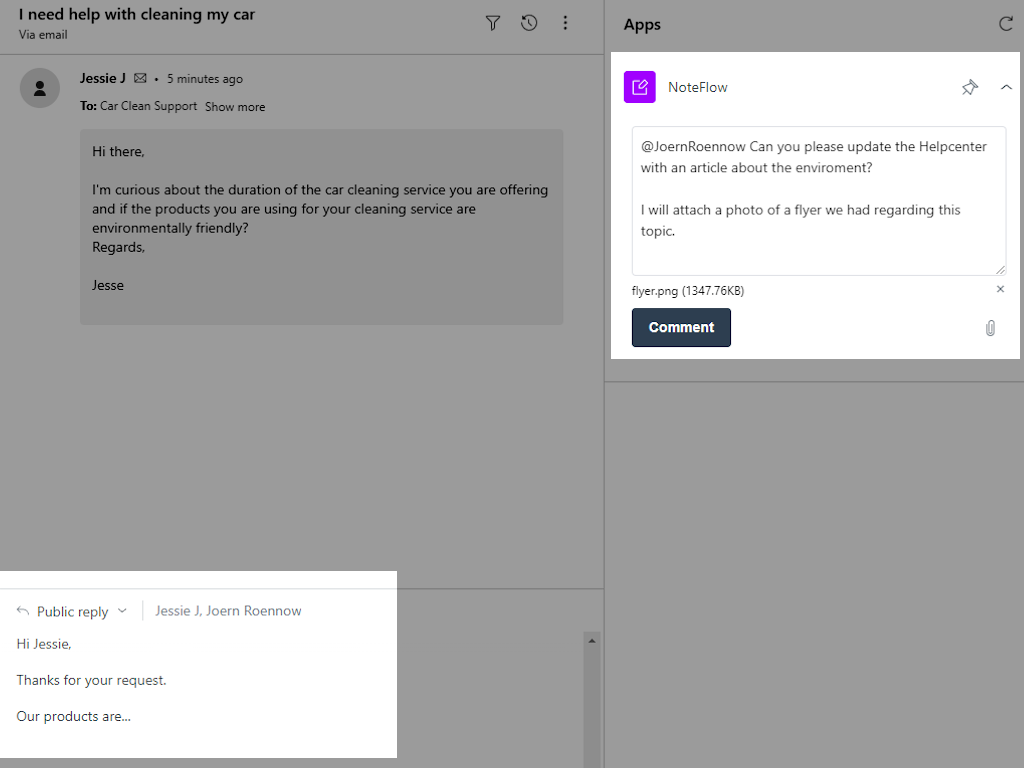Click the recipients field Jessie J, Joern Roennow

point(228,611)
